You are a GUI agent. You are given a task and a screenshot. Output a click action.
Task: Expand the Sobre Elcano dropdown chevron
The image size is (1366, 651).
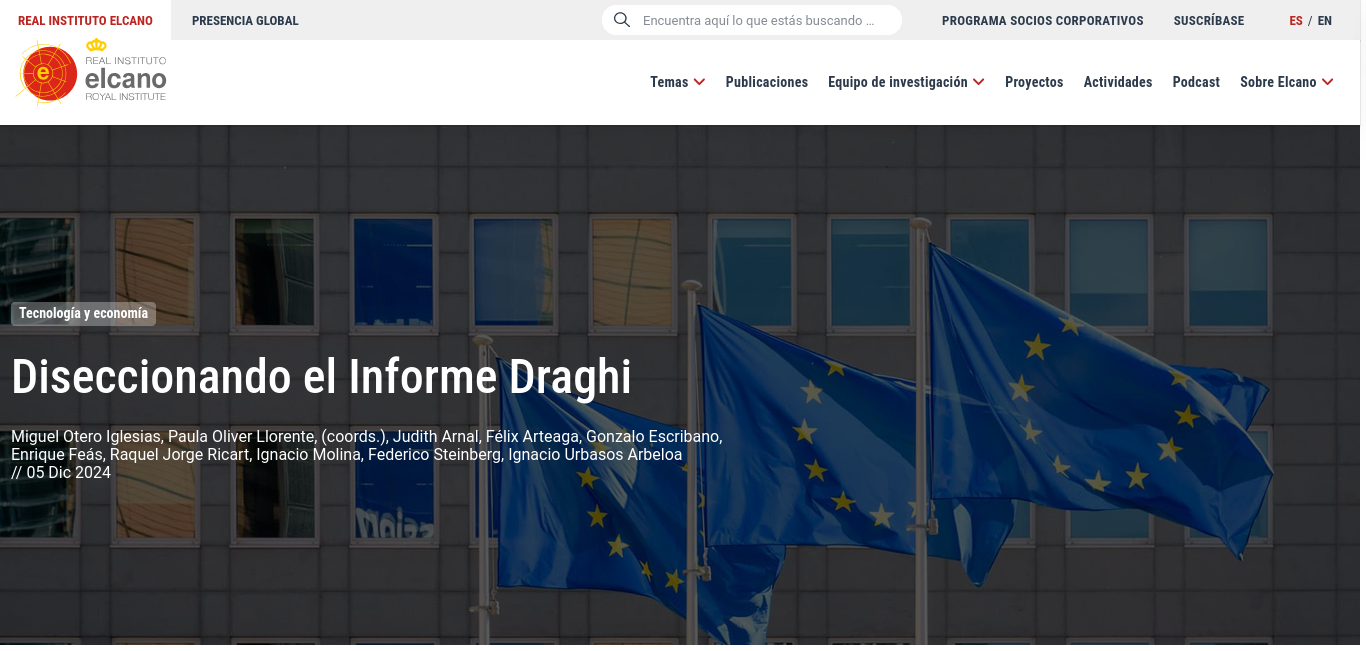1327,82
